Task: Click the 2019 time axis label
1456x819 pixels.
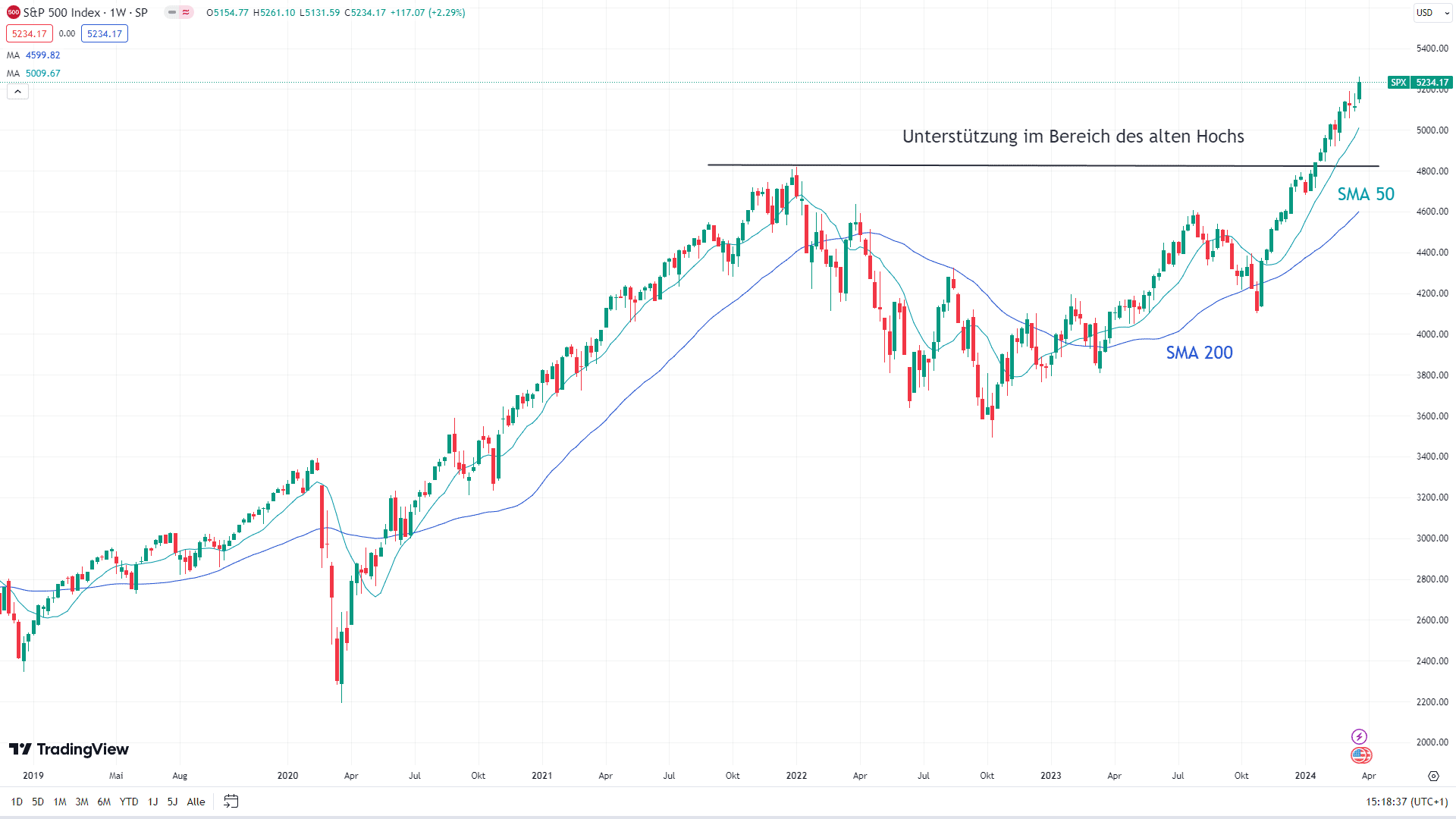Action: pos(33,776)
